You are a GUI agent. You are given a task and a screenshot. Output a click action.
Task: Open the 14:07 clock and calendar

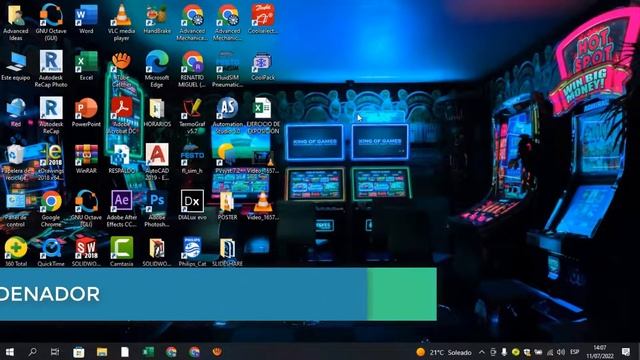click(x=600, y=352)
